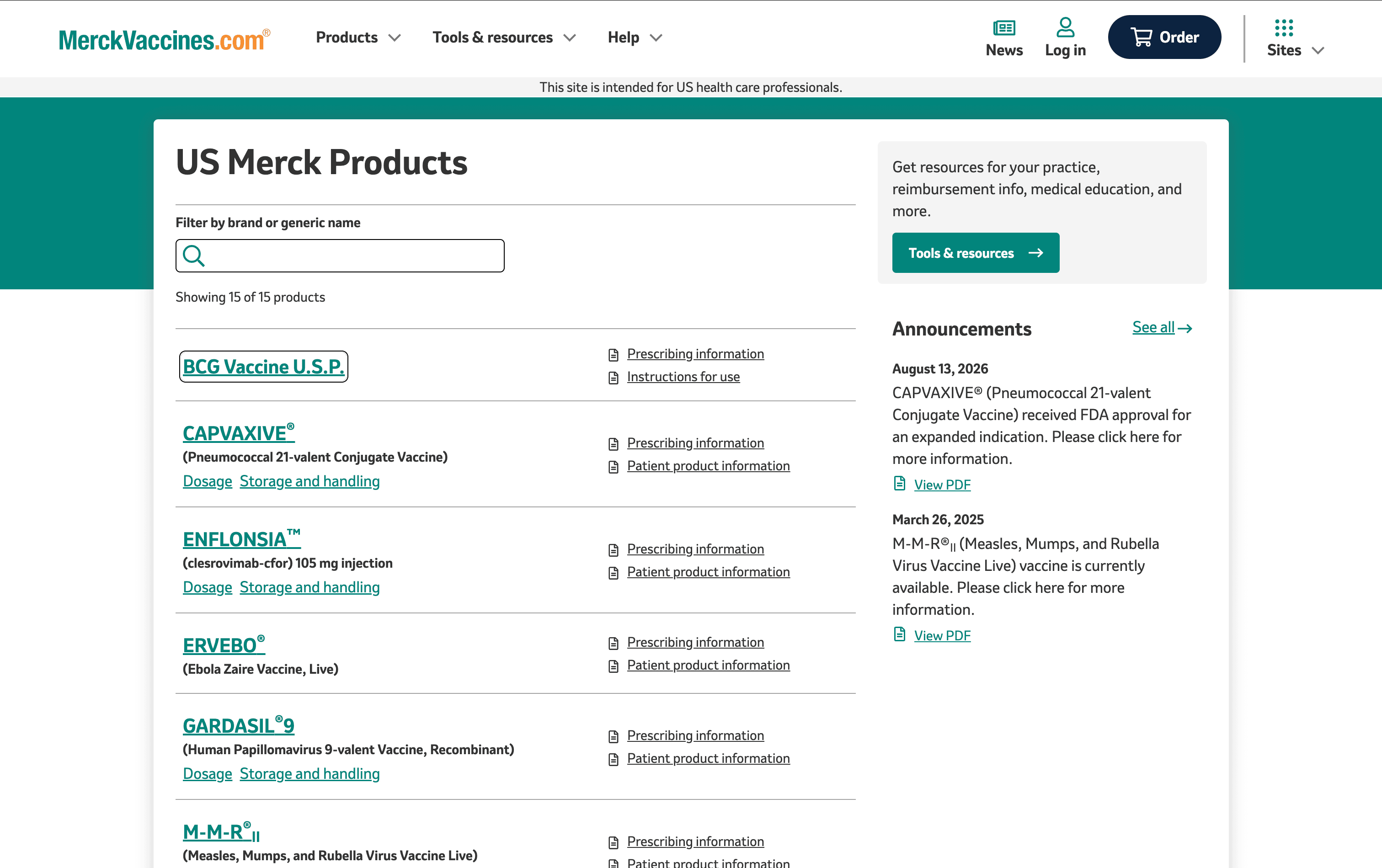The width and height of the screenshot is (1382, 868).
Task: Open M-M-R II Prescribing information link
Action: pos(696,841)
